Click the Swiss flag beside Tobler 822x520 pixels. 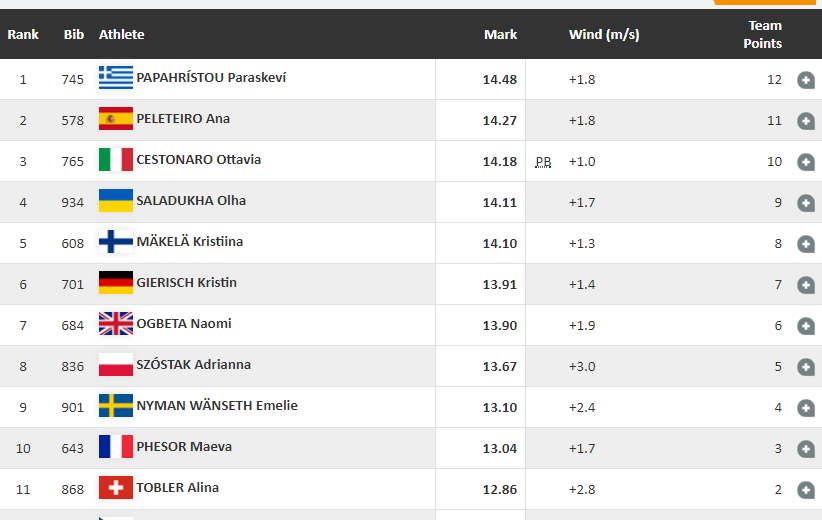tap(115, 488)
